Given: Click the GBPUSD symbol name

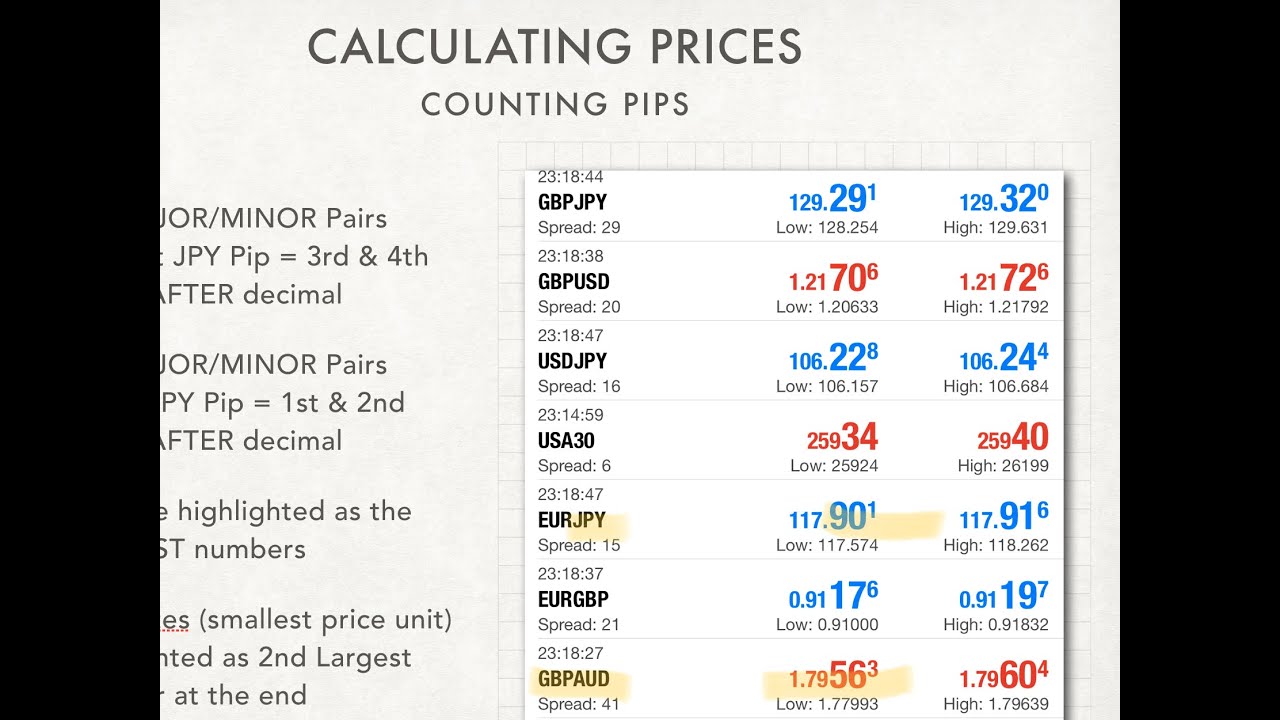Looking at the screenshot, I should click(x=573, y=282).
